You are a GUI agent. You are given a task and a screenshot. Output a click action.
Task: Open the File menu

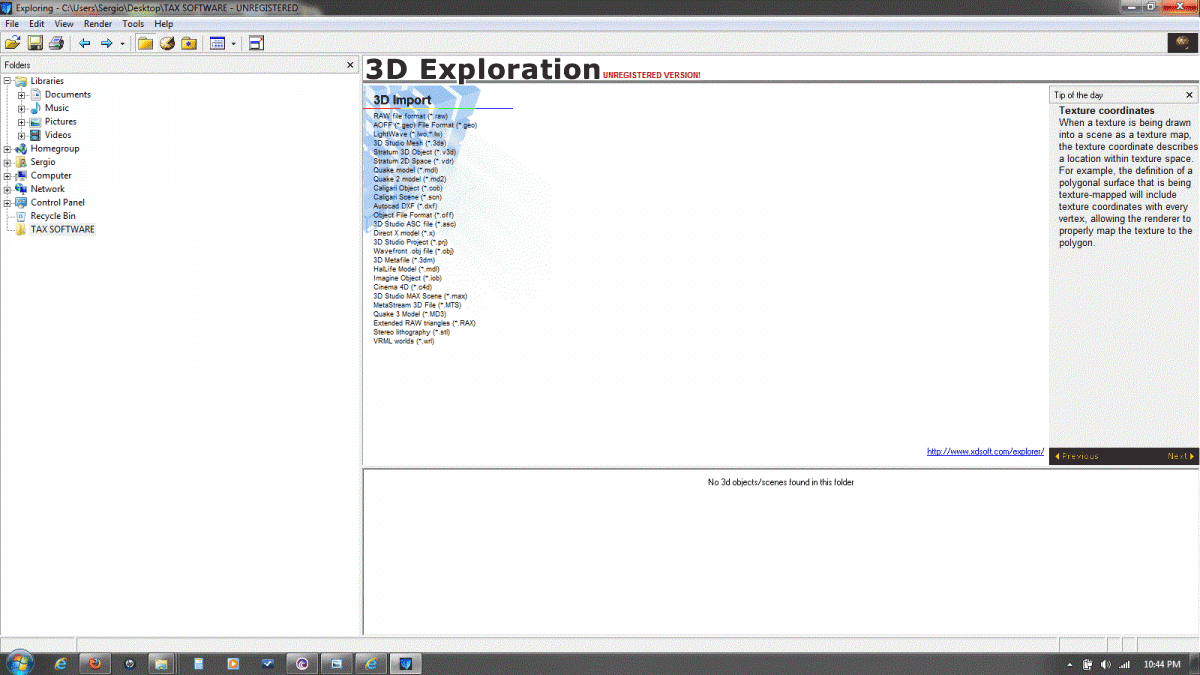pyautogui.click(x=12, y=23)
